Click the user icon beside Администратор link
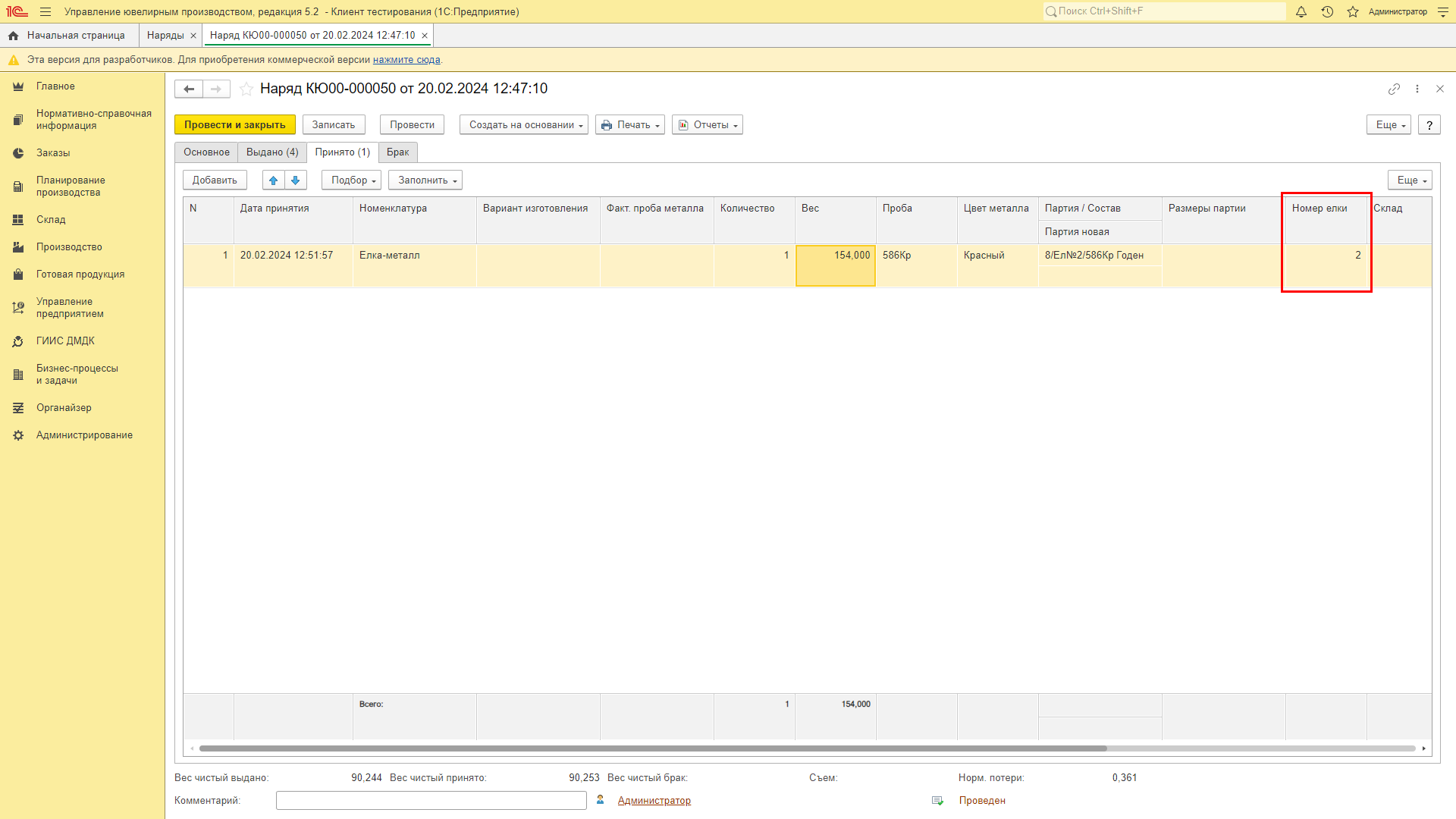The image size is (1456, 819). pos(601,800)
